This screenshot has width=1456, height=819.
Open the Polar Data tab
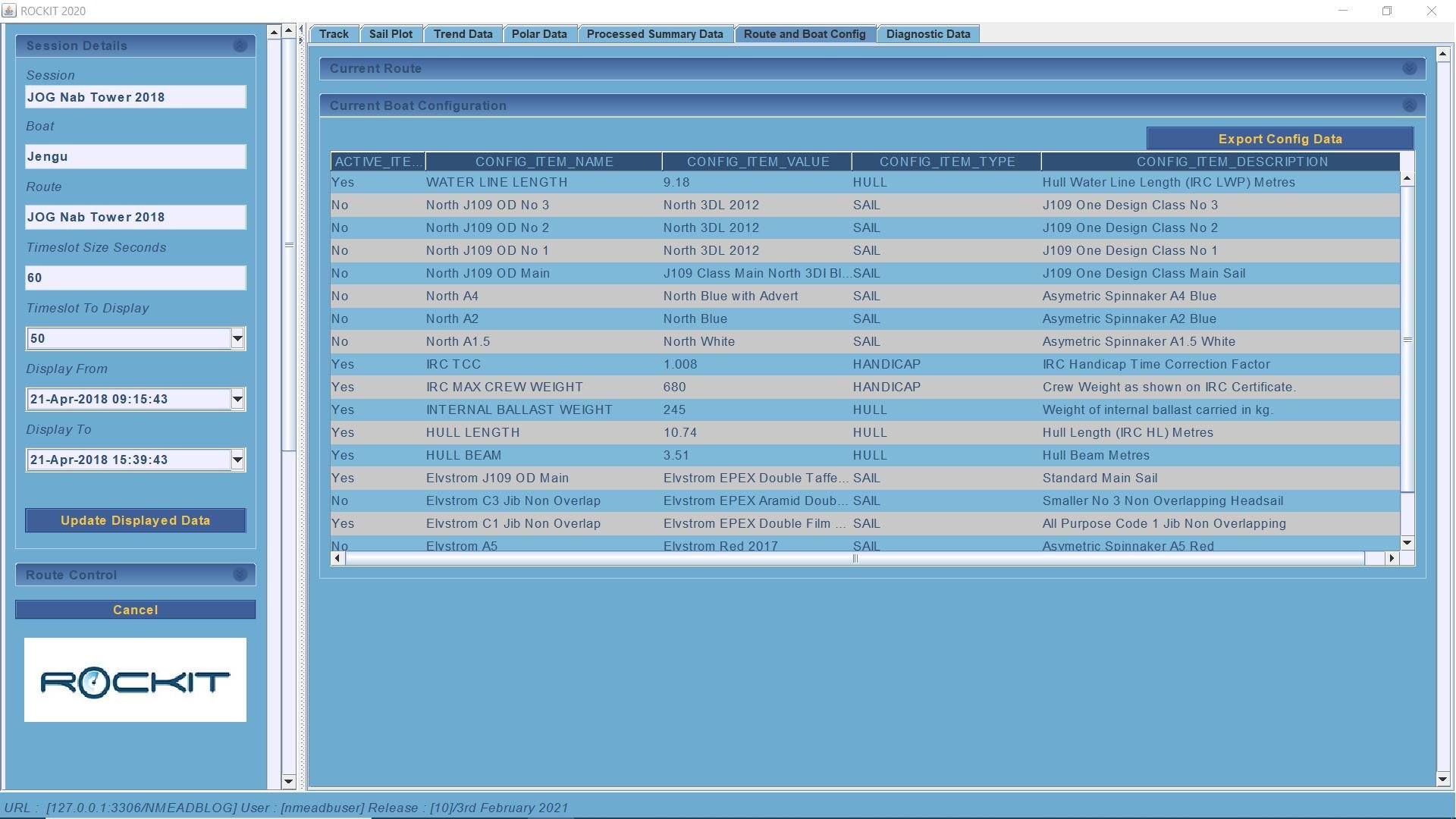[538, 34]
